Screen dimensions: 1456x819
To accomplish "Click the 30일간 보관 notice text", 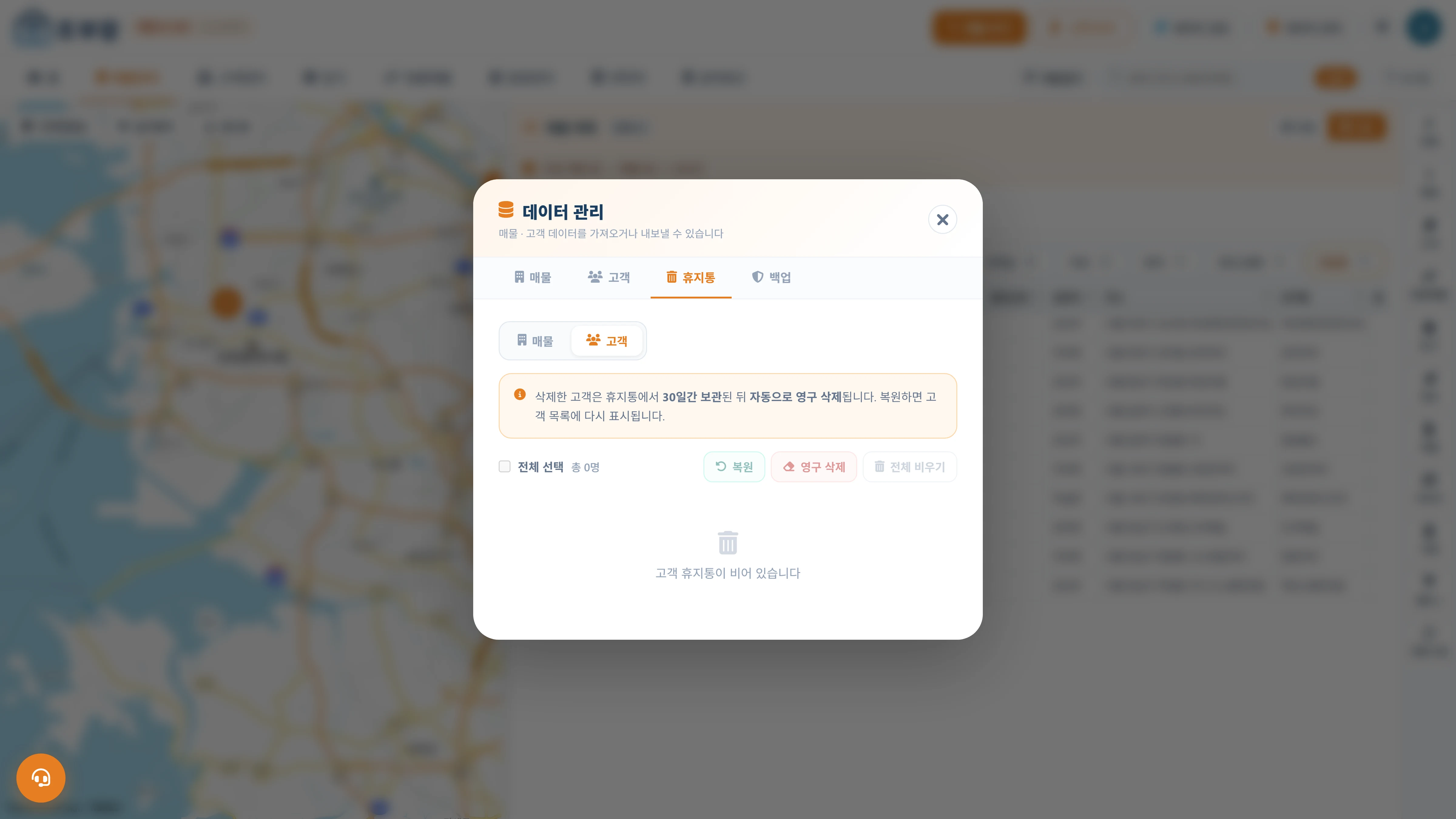I will click(692, 397).
